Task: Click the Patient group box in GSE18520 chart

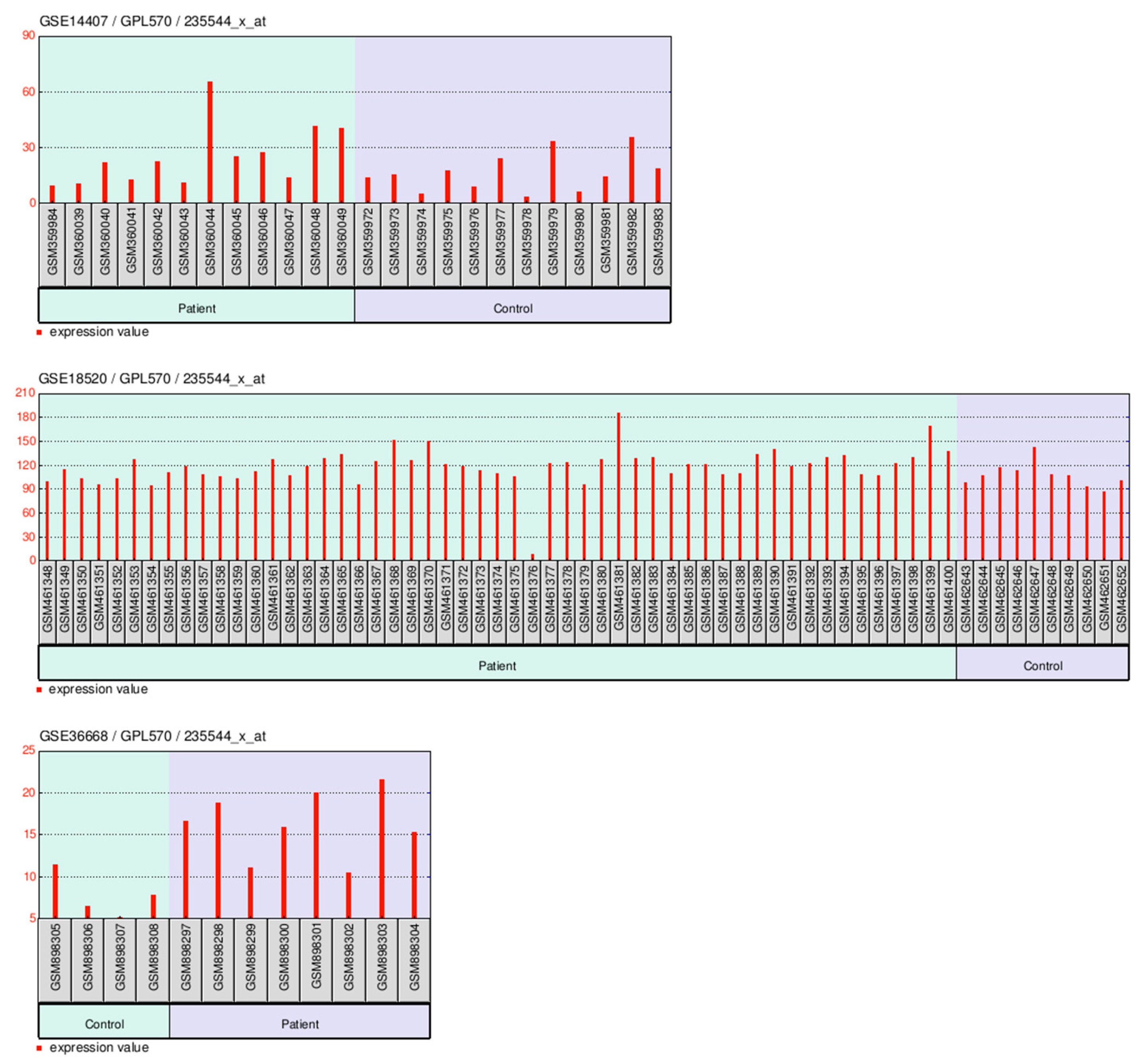Action: (497, 666)
